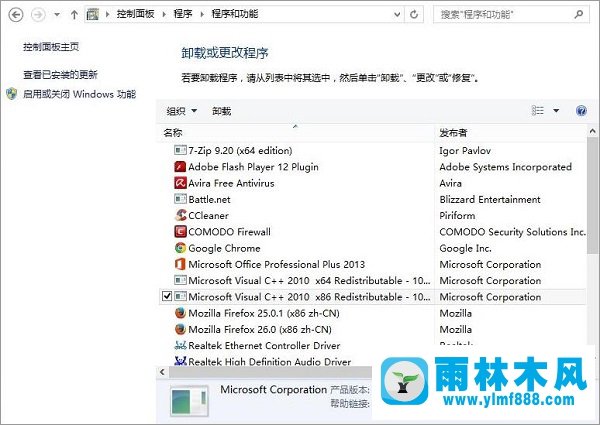Click the Mozilla Firefox 25.0.1 icon
The height and width of the screenshot is (425, 600).
click(180, 313)
